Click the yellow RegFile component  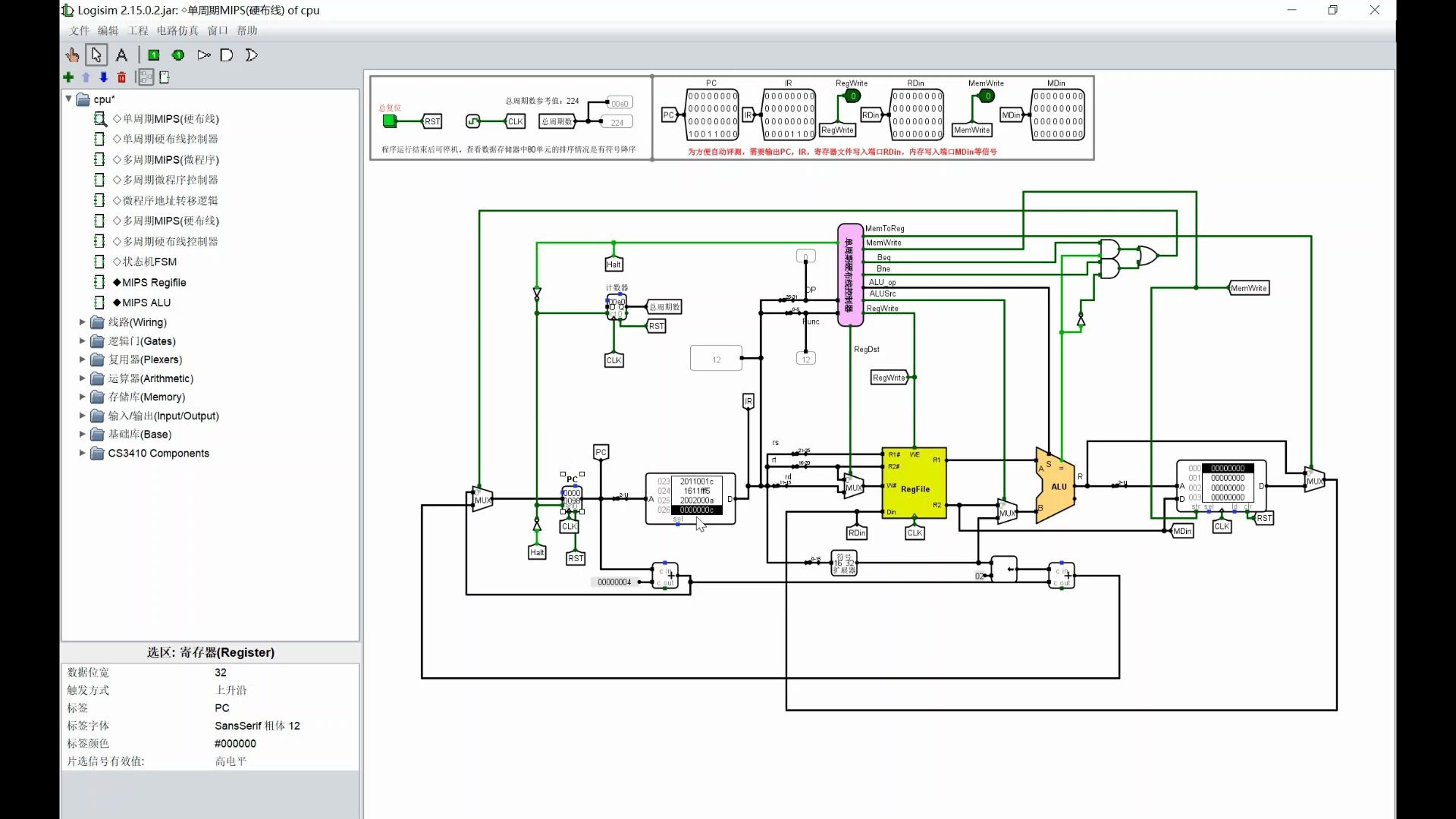coord(915,484)
